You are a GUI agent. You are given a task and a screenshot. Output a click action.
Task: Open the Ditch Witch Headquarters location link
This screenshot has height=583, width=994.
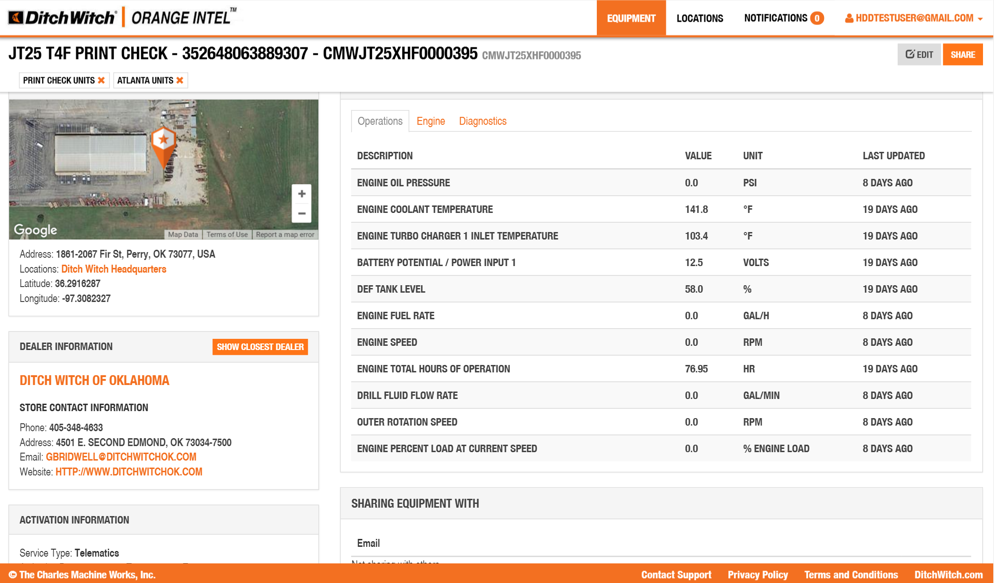113,269
